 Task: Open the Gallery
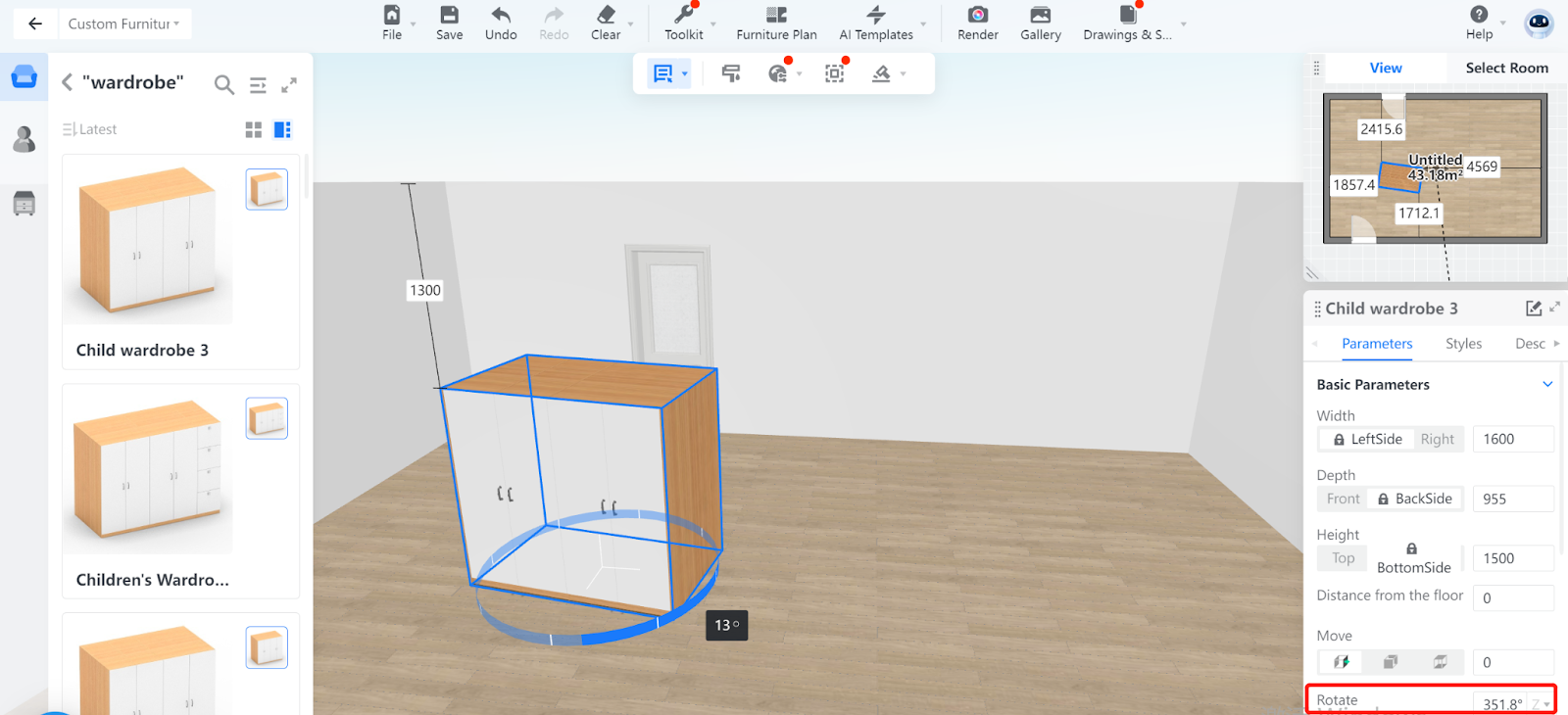coord(1040,23)
